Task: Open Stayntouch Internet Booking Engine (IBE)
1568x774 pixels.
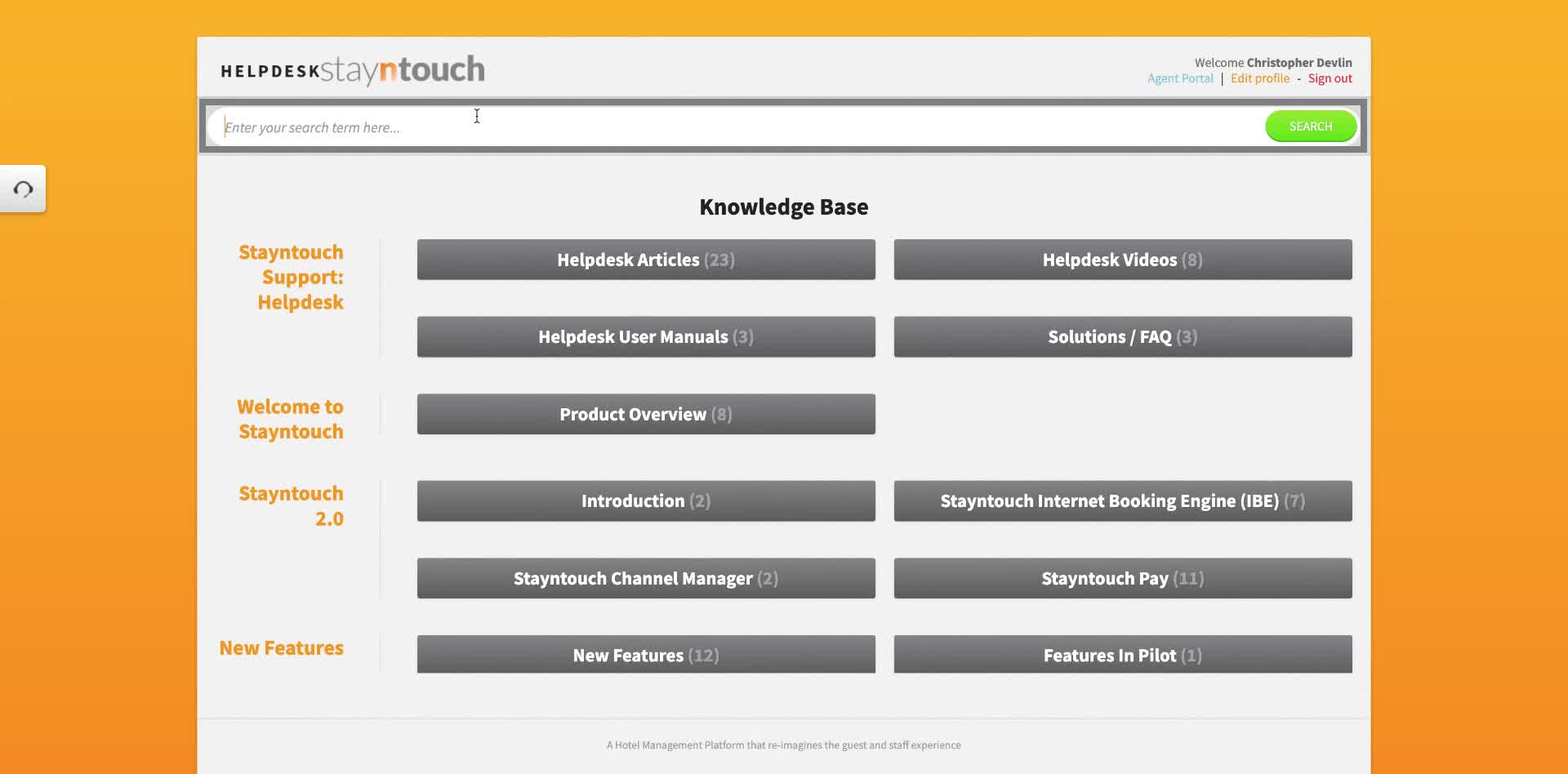Action: (1123, 500)
